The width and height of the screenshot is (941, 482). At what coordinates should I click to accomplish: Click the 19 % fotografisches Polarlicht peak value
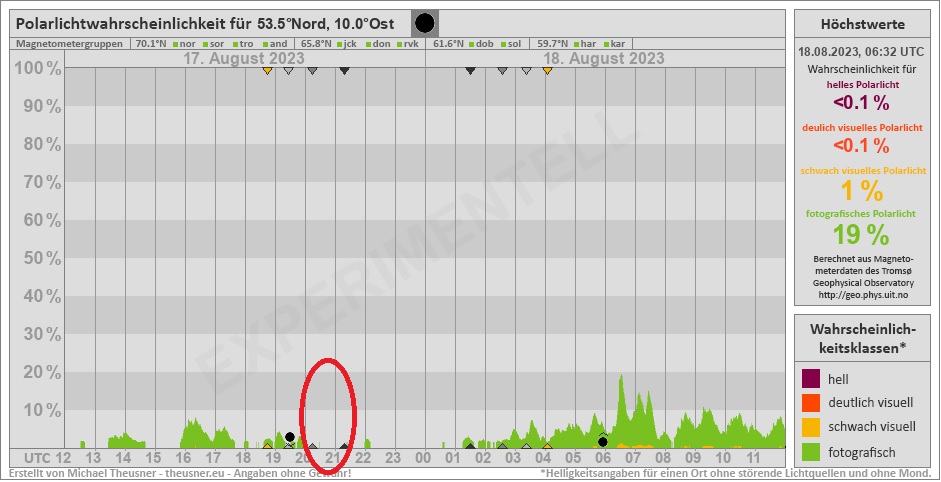click(861, 234)
